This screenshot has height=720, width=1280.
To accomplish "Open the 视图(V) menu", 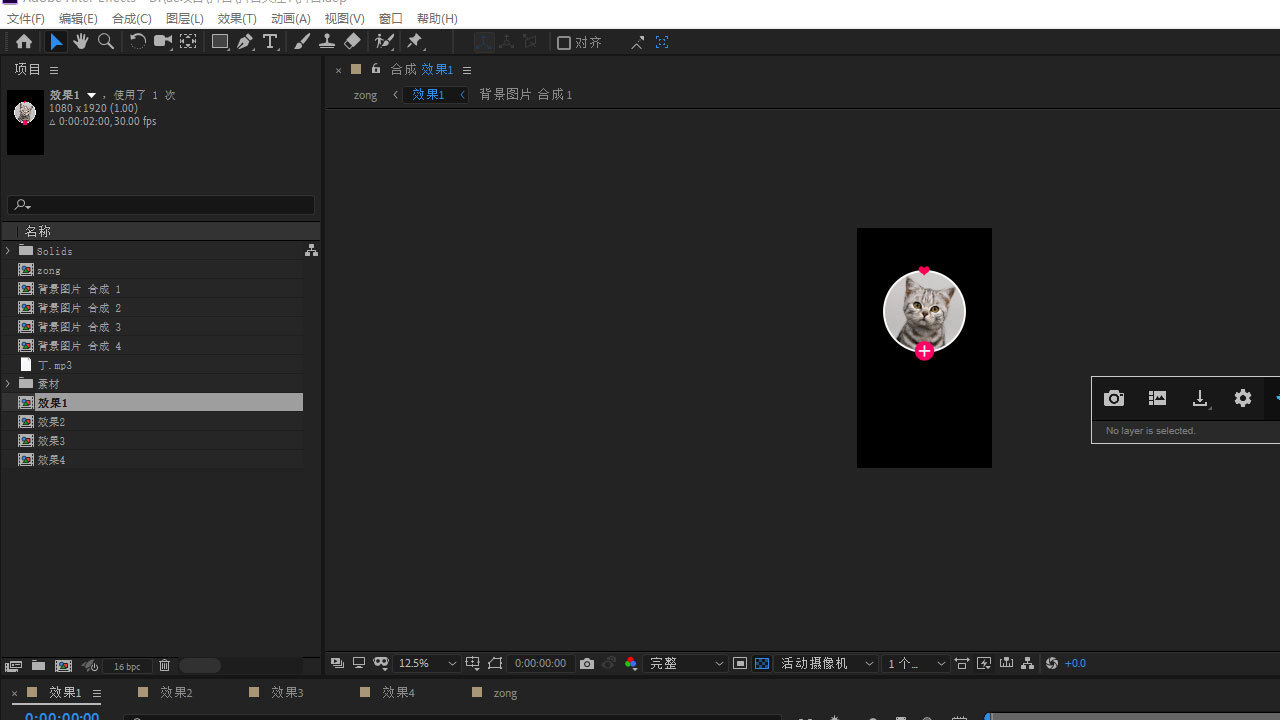I will tap(344, 19).
